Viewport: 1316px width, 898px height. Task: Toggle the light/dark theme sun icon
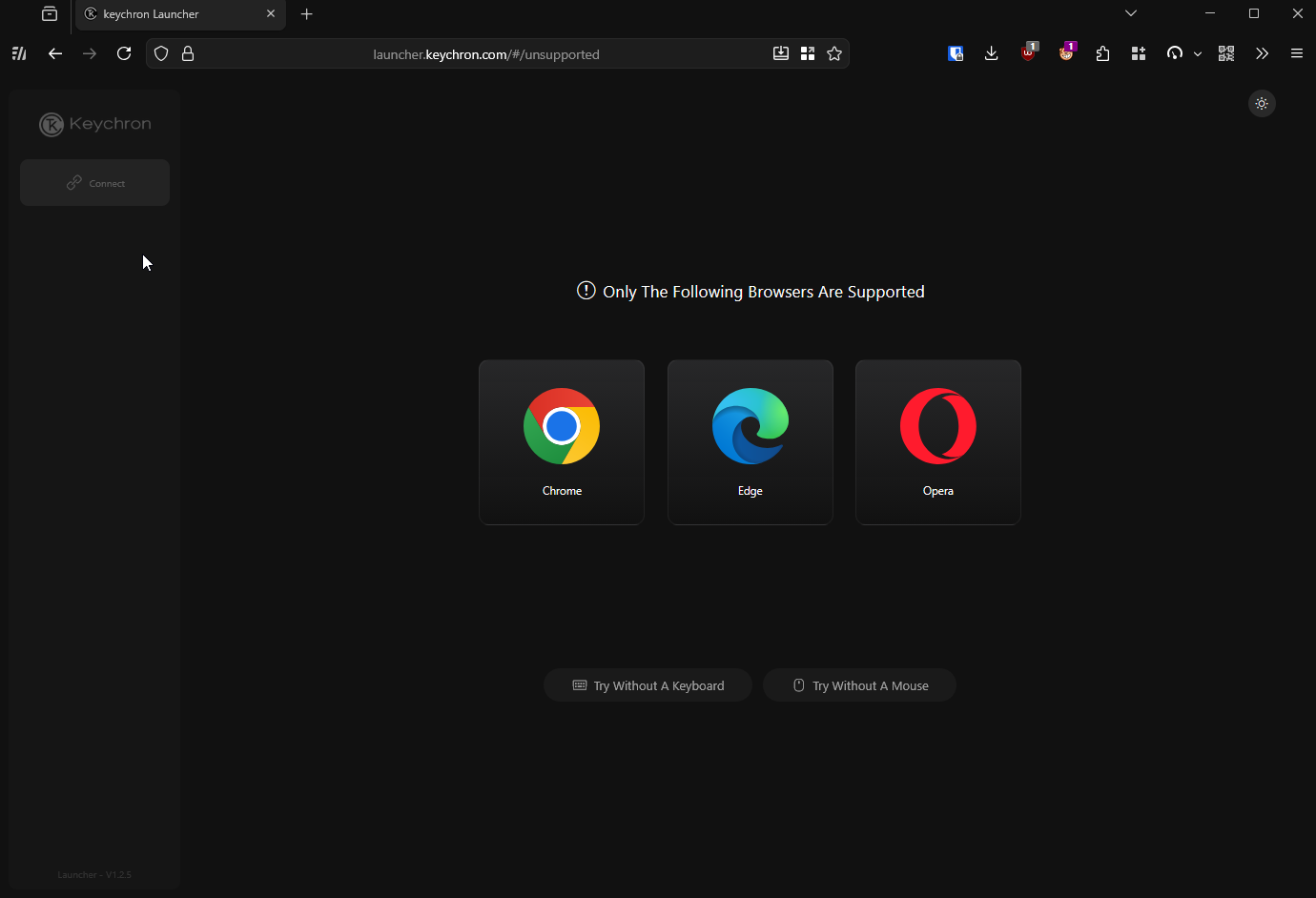coord(1262,103)
